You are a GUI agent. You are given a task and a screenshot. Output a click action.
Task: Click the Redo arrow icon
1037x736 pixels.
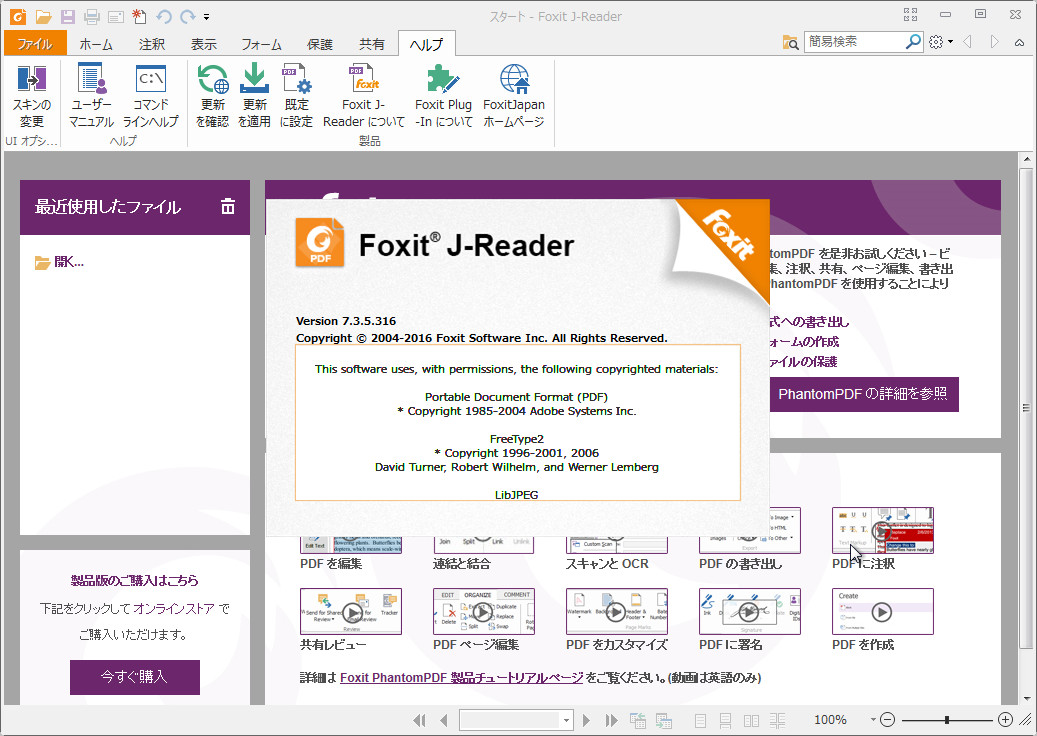[188, 16]
